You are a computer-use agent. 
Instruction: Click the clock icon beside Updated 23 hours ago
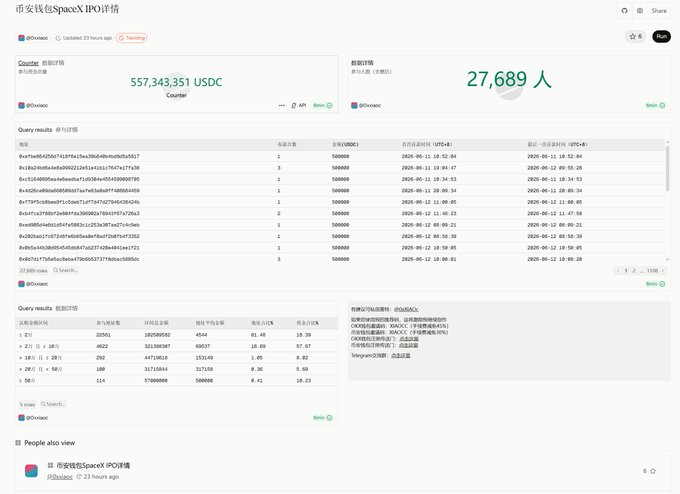pyautogui.click(x=58, y=38)
